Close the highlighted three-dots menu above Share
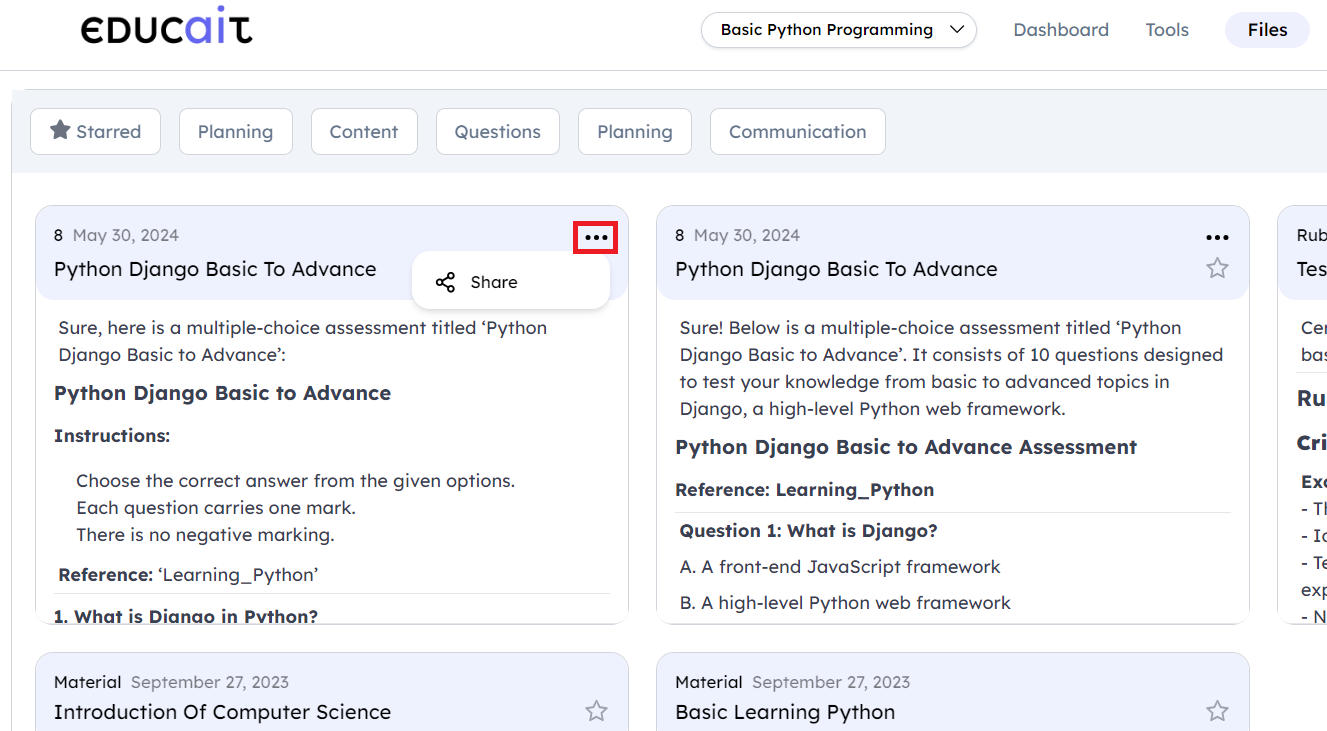This screenshot has height=731, width=1327. [596, 237]
